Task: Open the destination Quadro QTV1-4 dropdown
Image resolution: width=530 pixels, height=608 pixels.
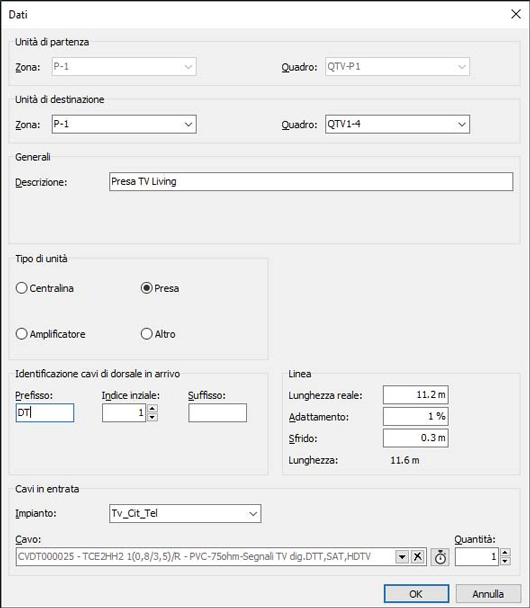Action: pyautogui.click(x=461, y=124)
